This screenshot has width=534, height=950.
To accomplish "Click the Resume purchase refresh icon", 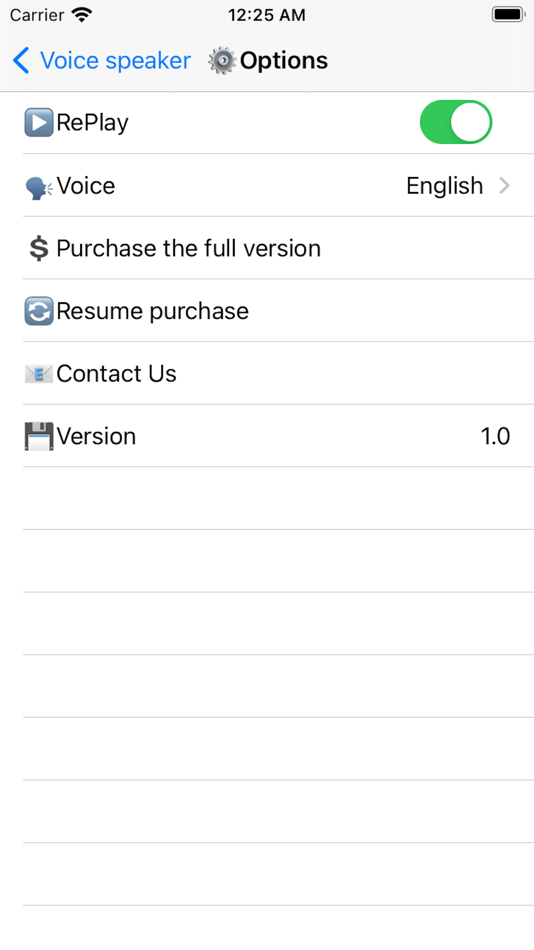I will click(x=39, y=311).
